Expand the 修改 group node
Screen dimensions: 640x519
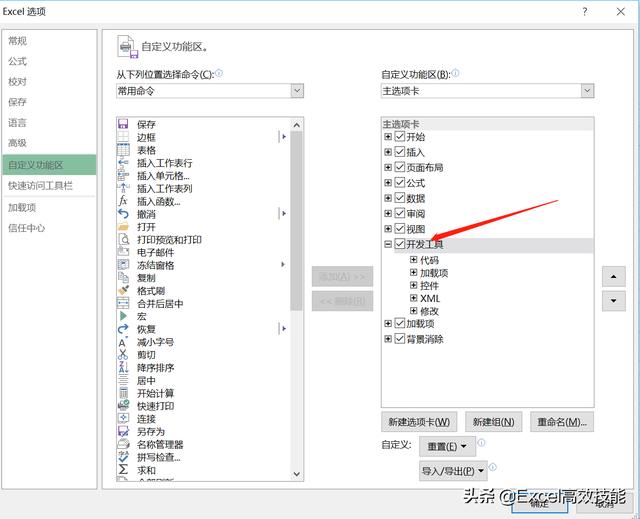(x=413, y=311)
